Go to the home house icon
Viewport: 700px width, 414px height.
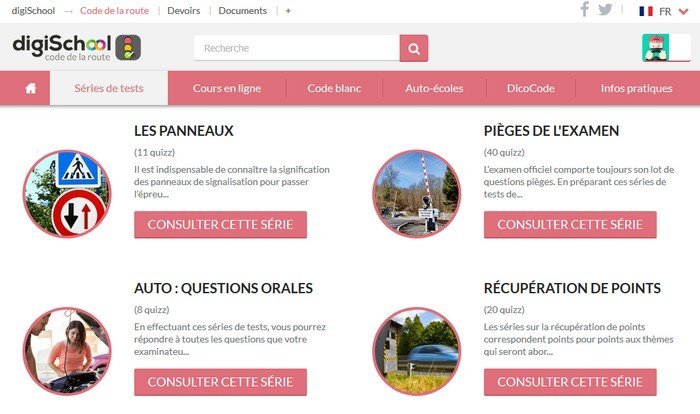(x=30, y=88)
